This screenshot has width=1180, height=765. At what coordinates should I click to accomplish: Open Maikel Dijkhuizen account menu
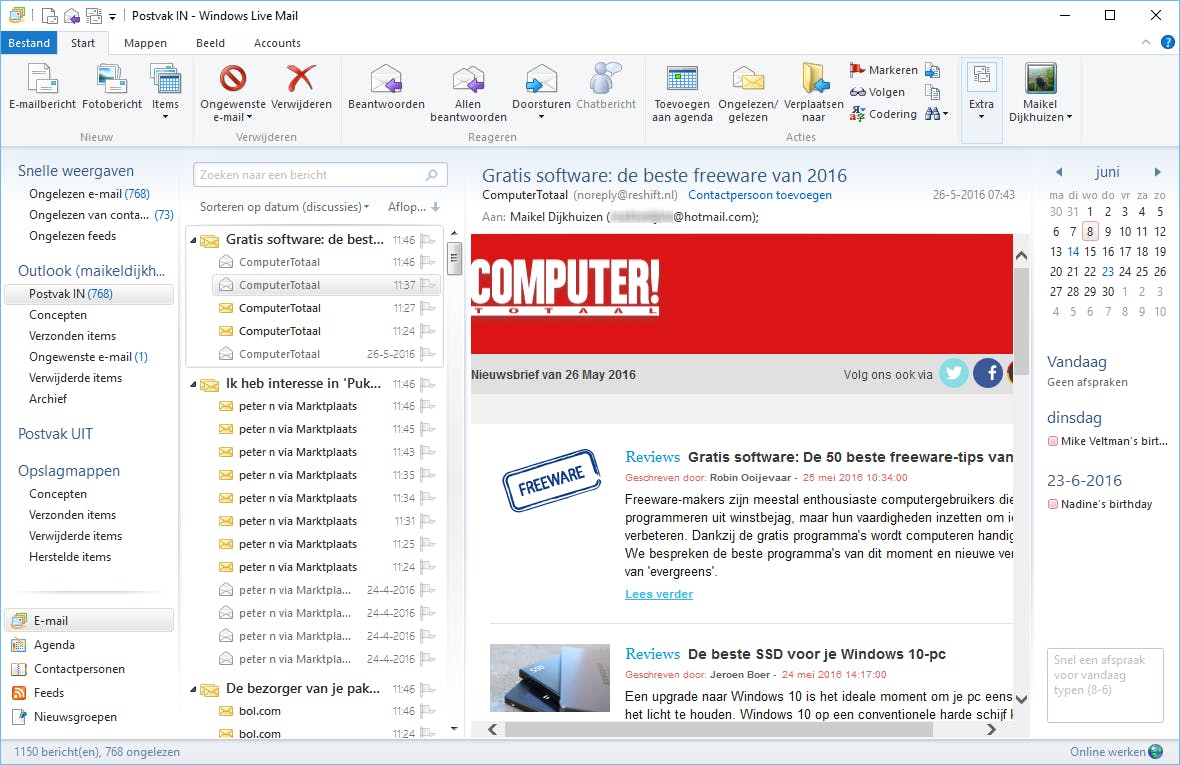point(1040,93)
